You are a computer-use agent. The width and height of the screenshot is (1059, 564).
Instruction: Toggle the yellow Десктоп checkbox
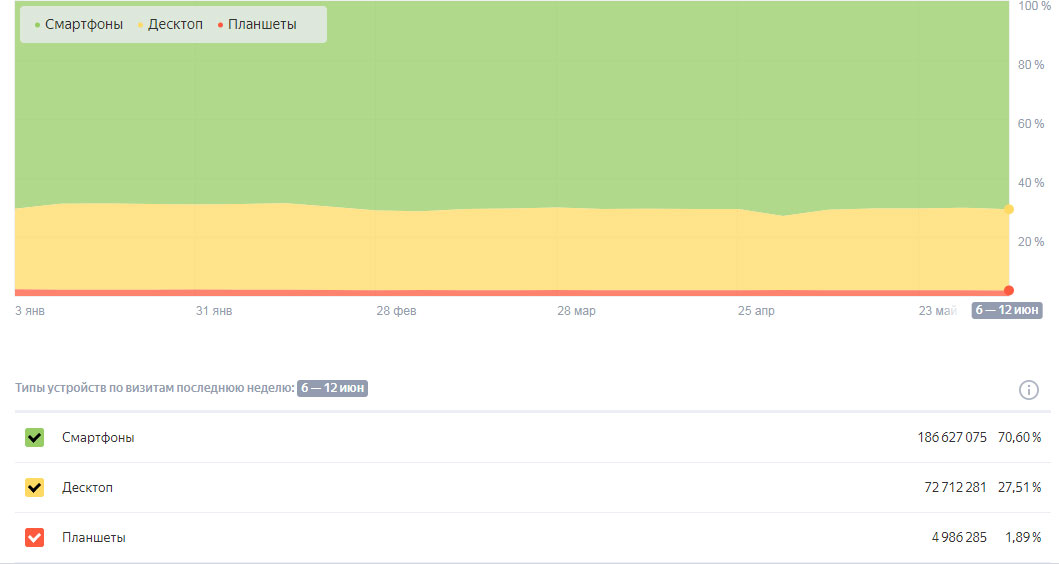tap(35, 487)
